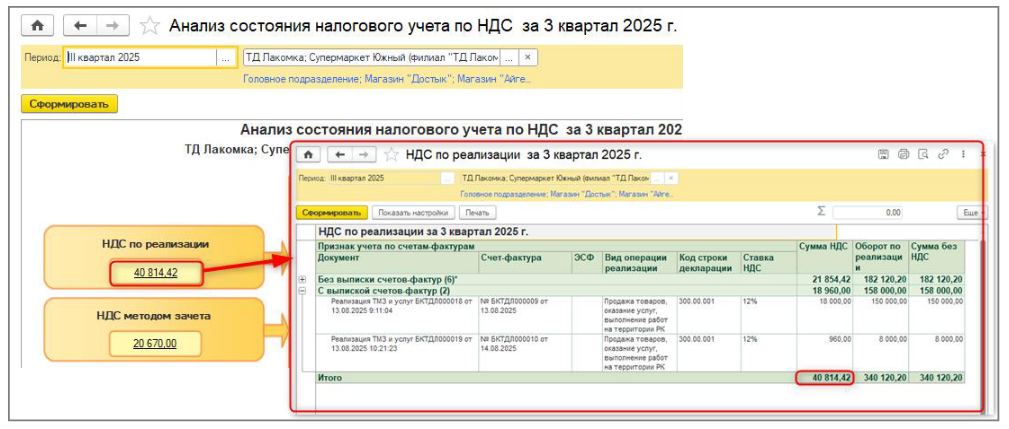
Task: Go back using the main window arrow
Action: click(80, 25)
